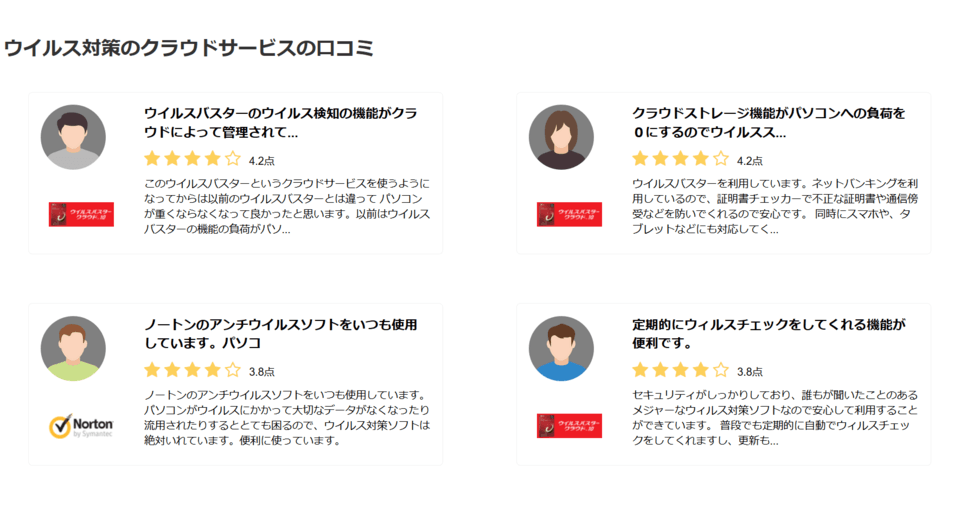Viewport: 960px width, 508px height.
Task: Select the reviewer avatar wearing a blue shirt
Action: pyautogui.click(x=561, y=348)
